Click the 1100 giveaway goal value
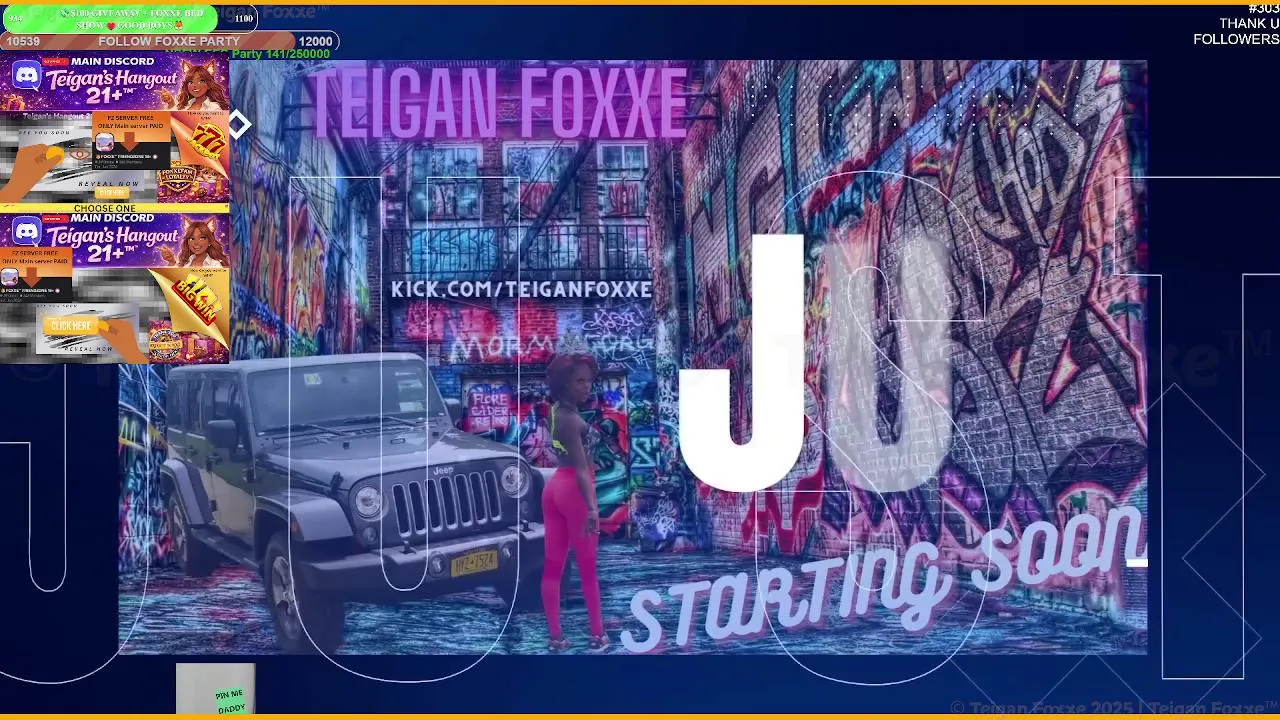 click(x=244, y=18)
